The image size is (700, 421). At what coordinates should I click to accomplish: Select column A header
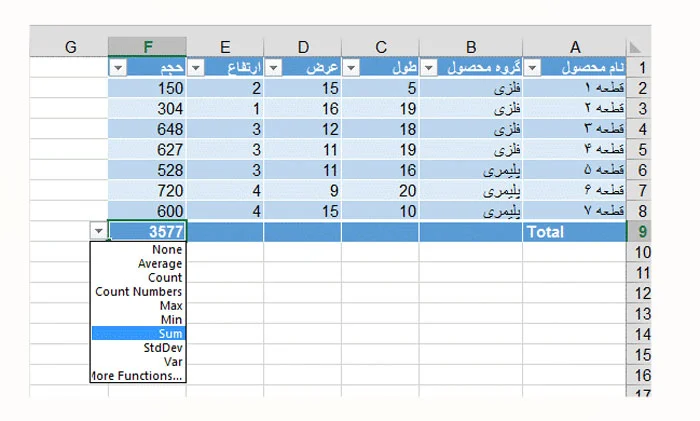point(575,46)
